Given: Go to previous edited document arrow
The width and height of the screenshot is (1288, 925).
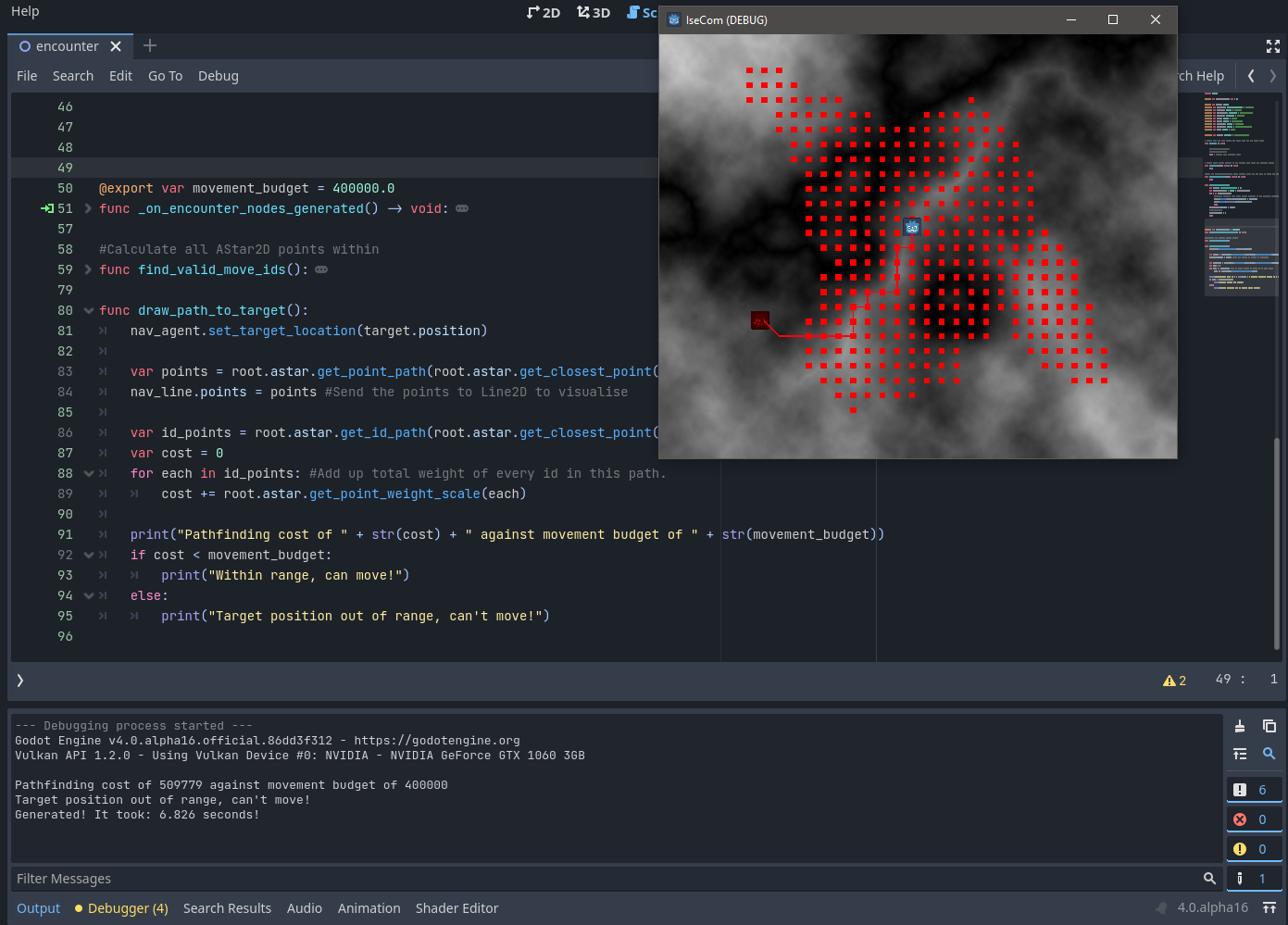Looking at the screenshot, I should point(1251,76).
